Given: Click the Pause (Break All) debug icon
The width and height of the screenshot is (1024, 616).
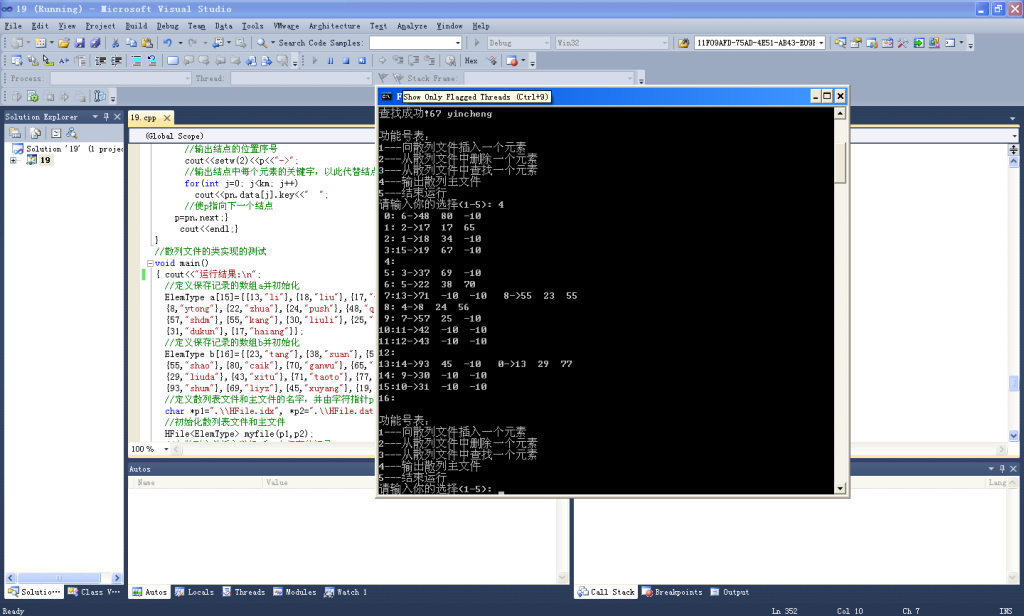Looking at the screenshot, I should coord(331,61).
